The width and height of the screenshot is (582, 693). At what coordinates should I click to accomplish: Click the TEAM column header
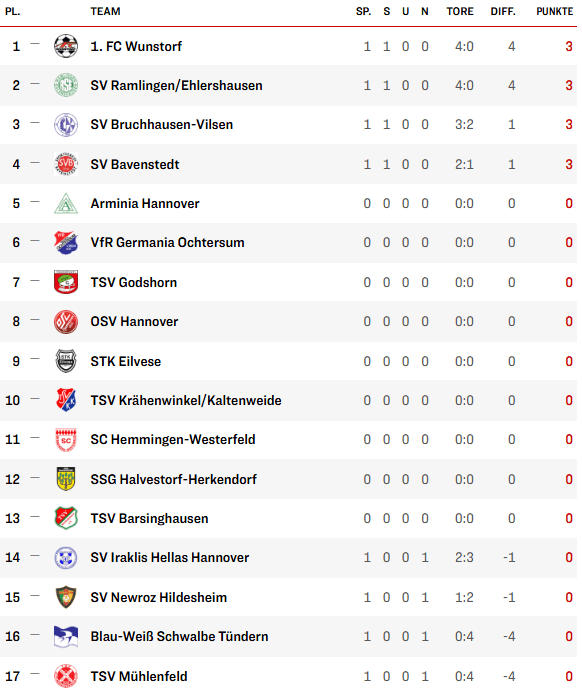105,11
